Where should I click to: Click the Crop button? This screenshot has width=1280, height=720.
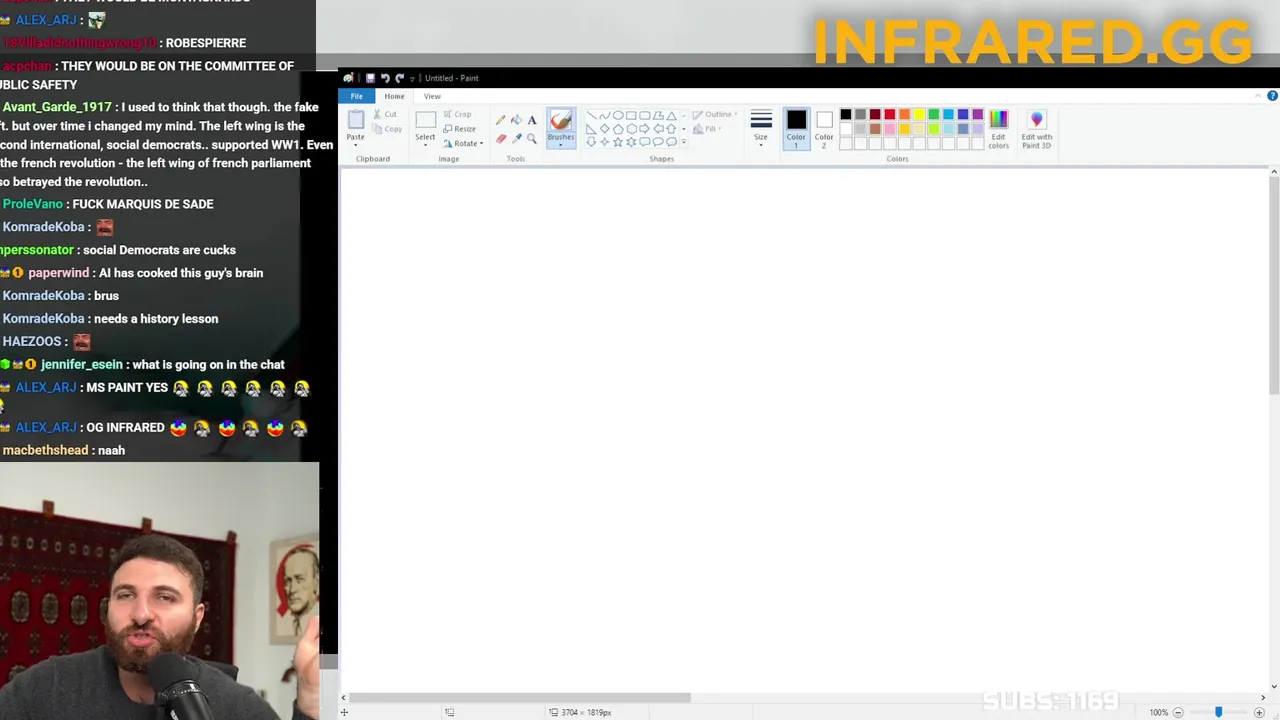458,114
